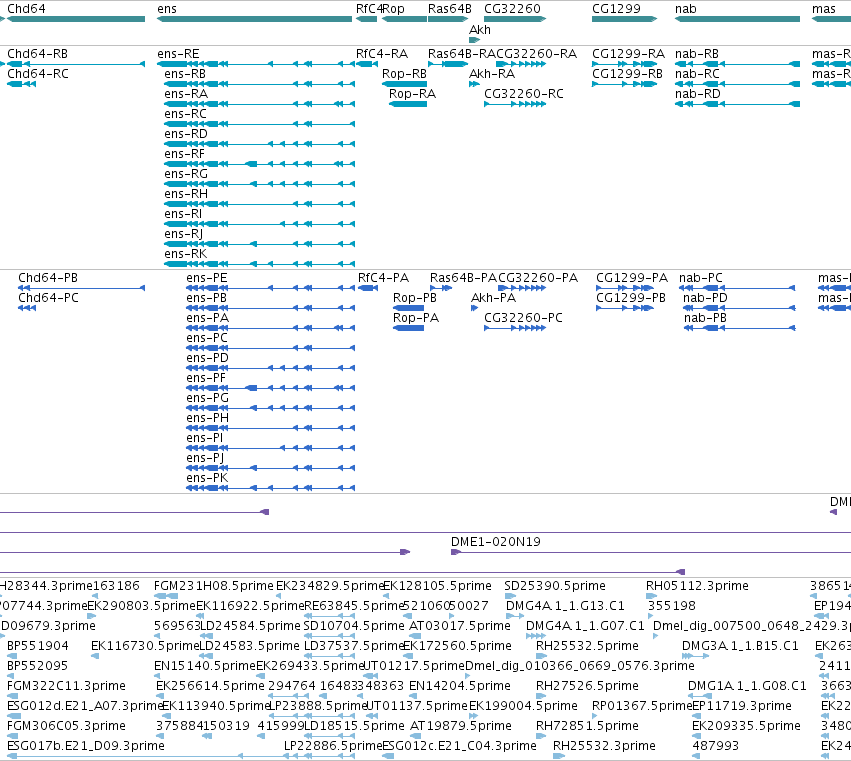Viewport: 851px width, 761px height.
Task: Select the RH05112.3prime EST label
Action: 697,586
